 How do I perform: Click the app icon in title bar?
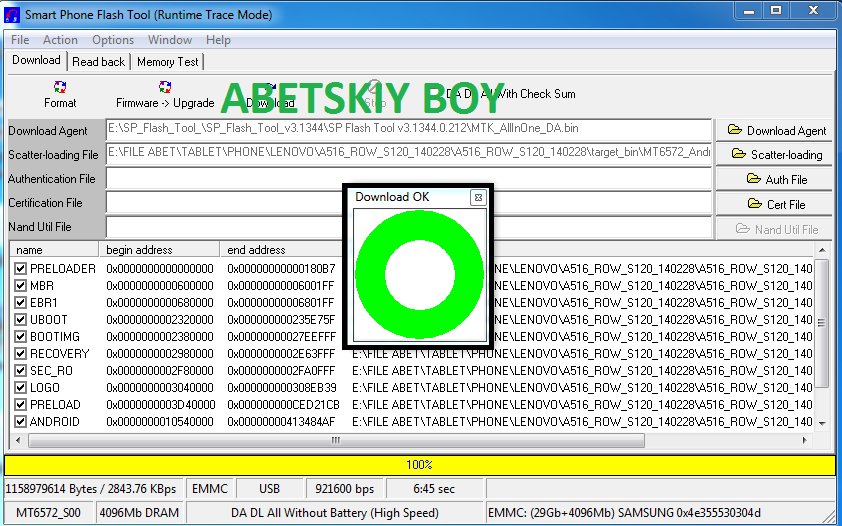click(13, 14)
